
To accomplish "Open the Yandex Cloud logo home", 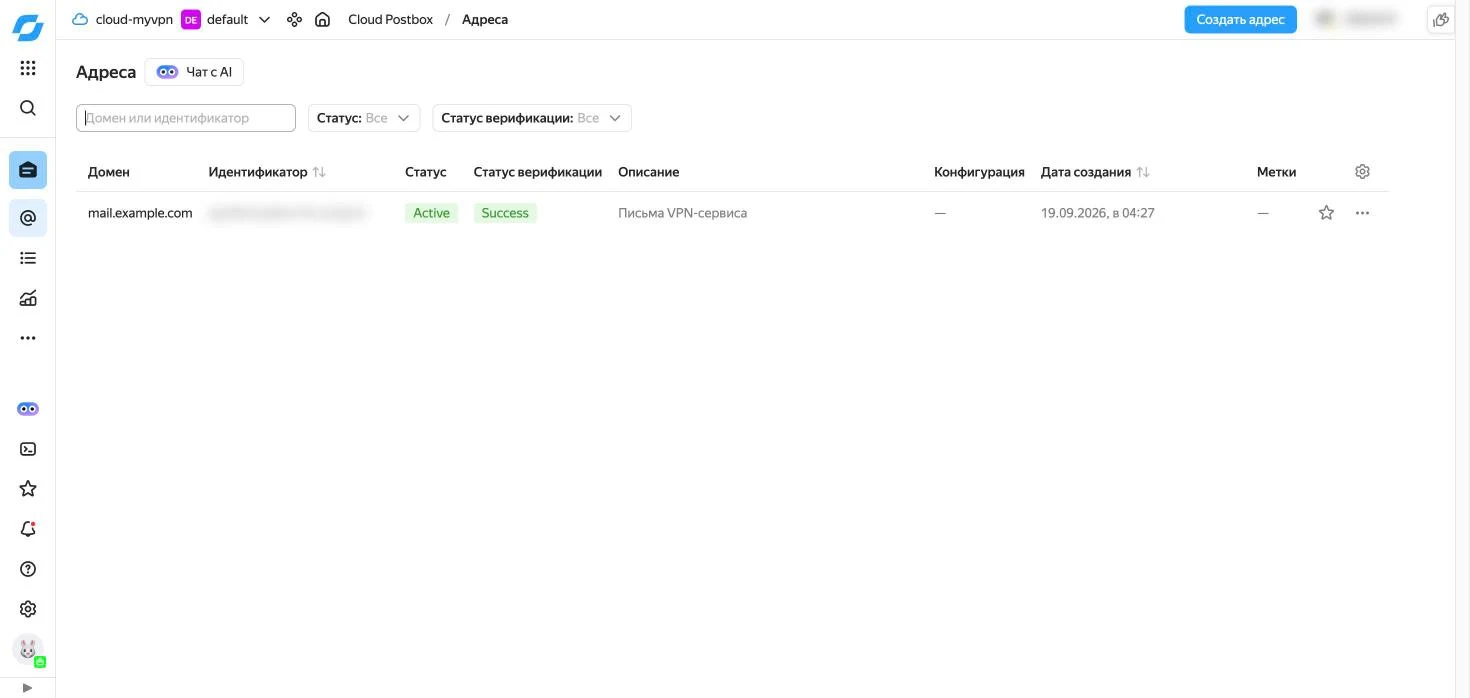I will click(28, 27).
